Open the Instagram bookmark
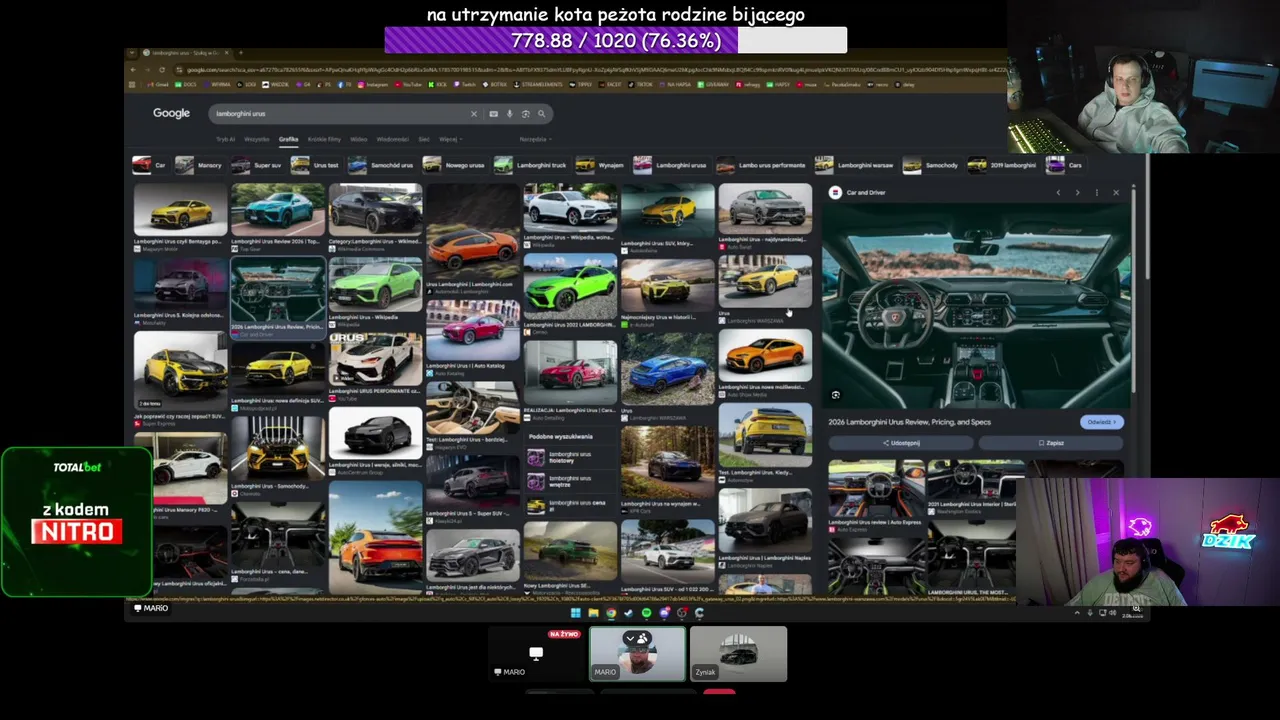This screenshot has height=720, width=1280. (373, 85)
